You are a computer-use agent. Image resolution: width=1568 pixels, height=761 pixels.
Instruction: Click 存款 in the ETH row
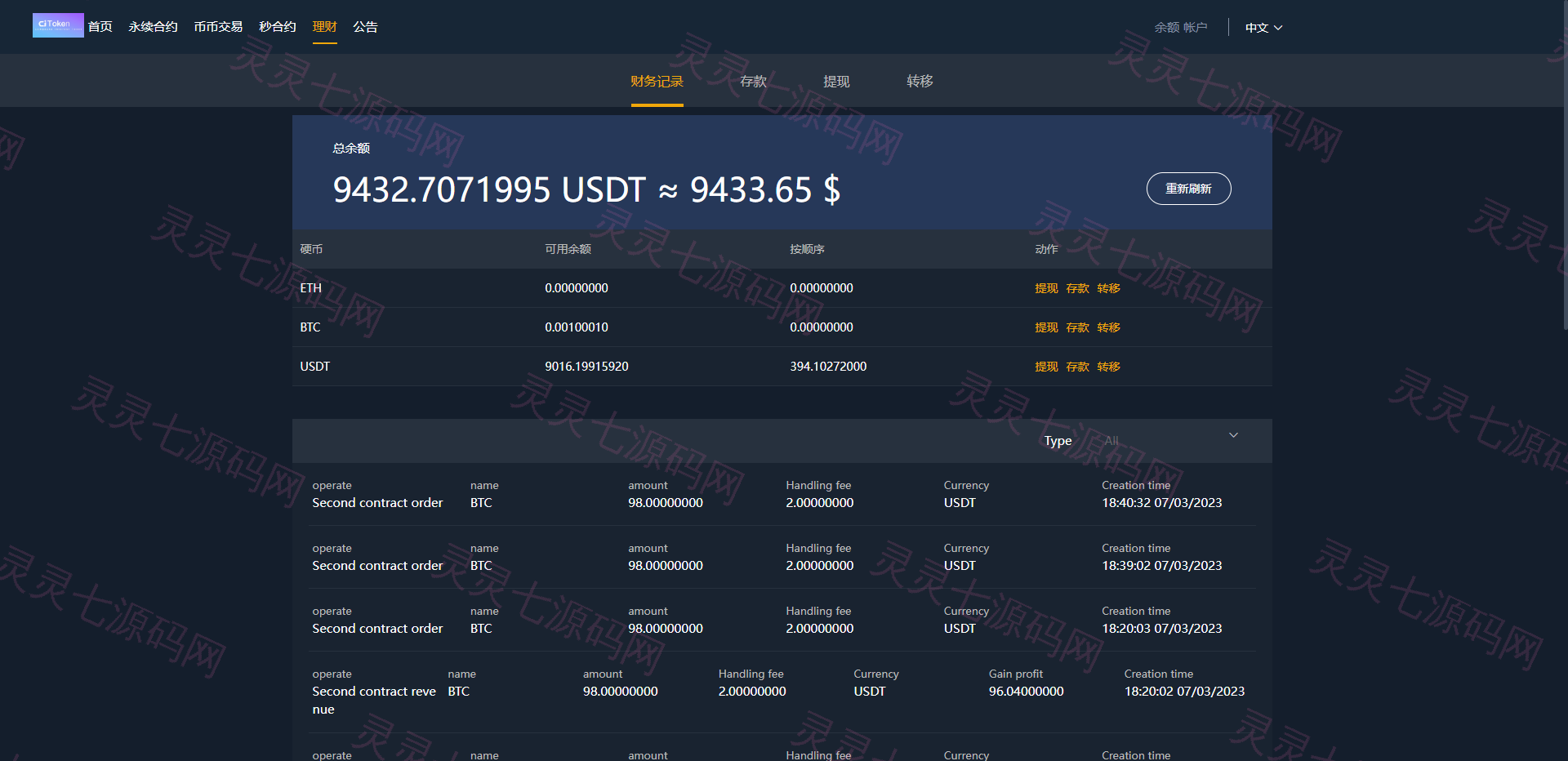tap(1077, 288)
